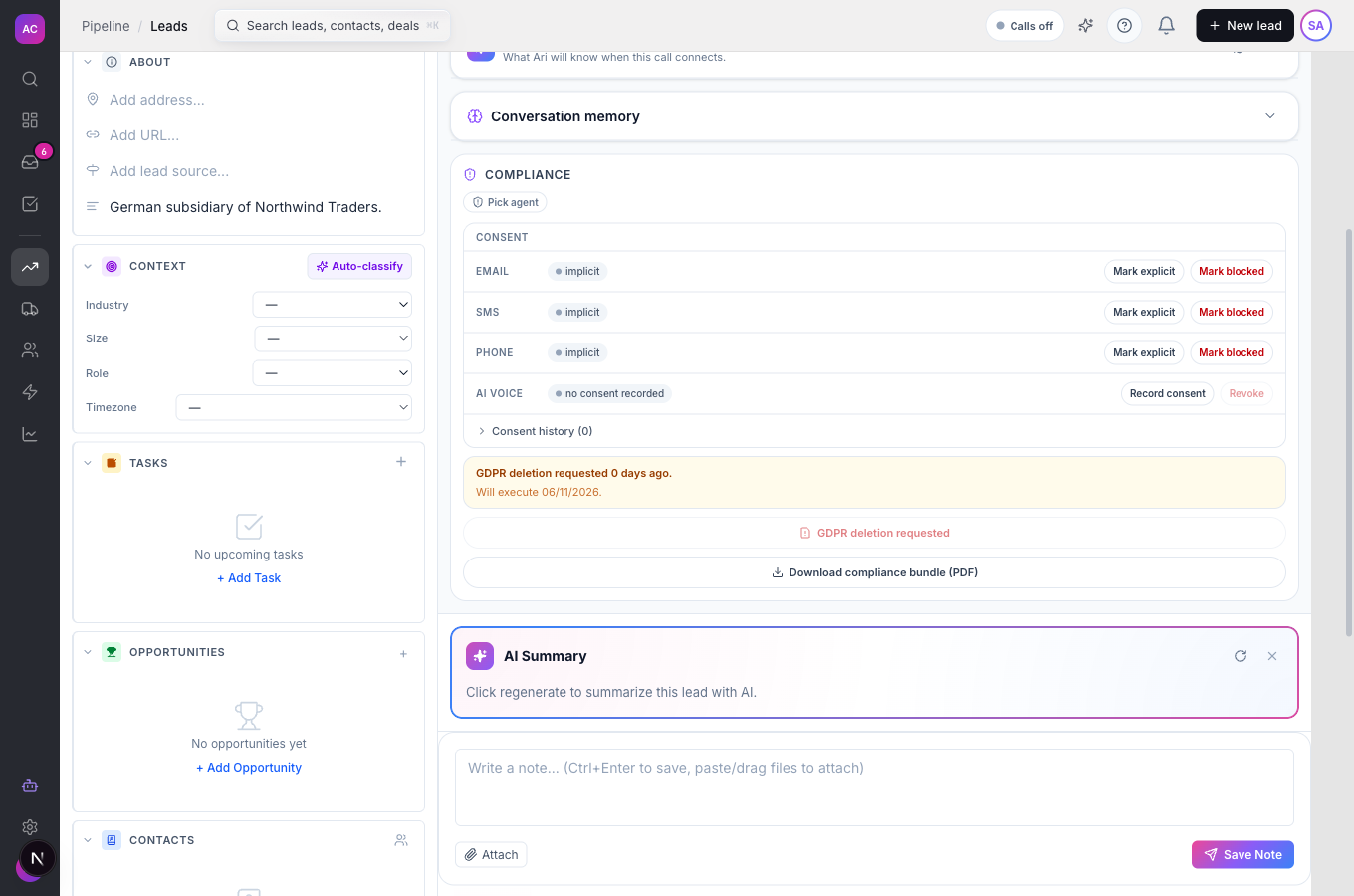Open the delivery truck icon in sidebar
The image size is (1354, 896).
click(30, 309)
